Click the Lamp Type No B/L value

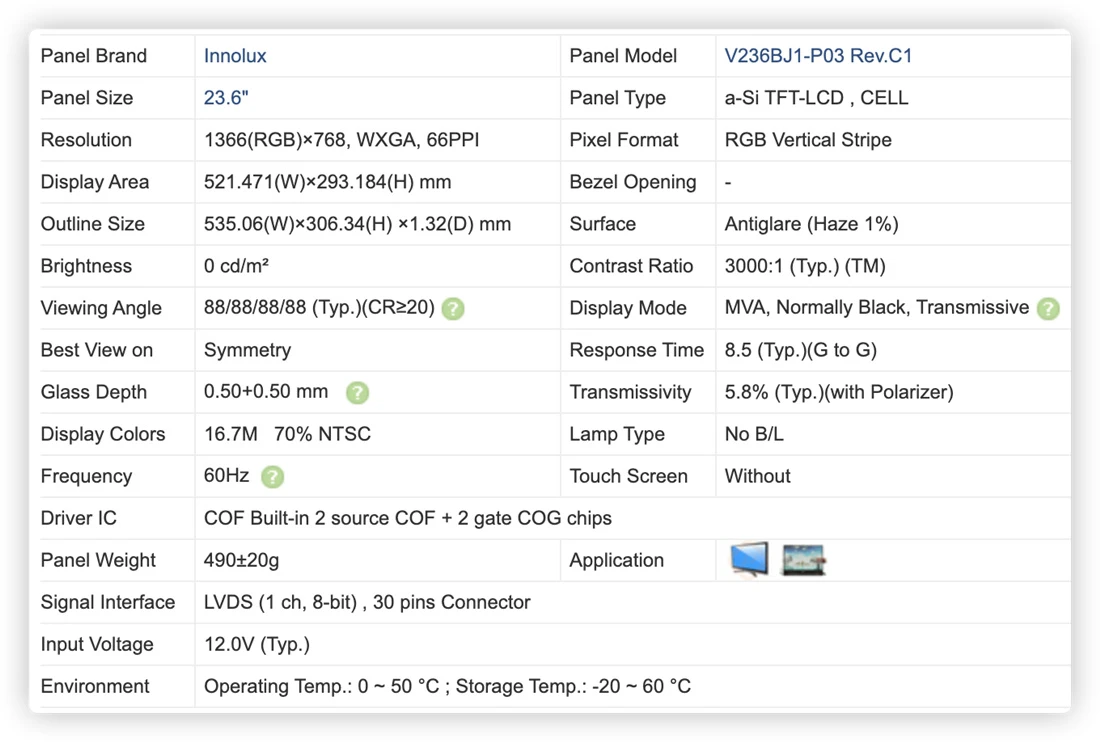click(x=753, y=434)
